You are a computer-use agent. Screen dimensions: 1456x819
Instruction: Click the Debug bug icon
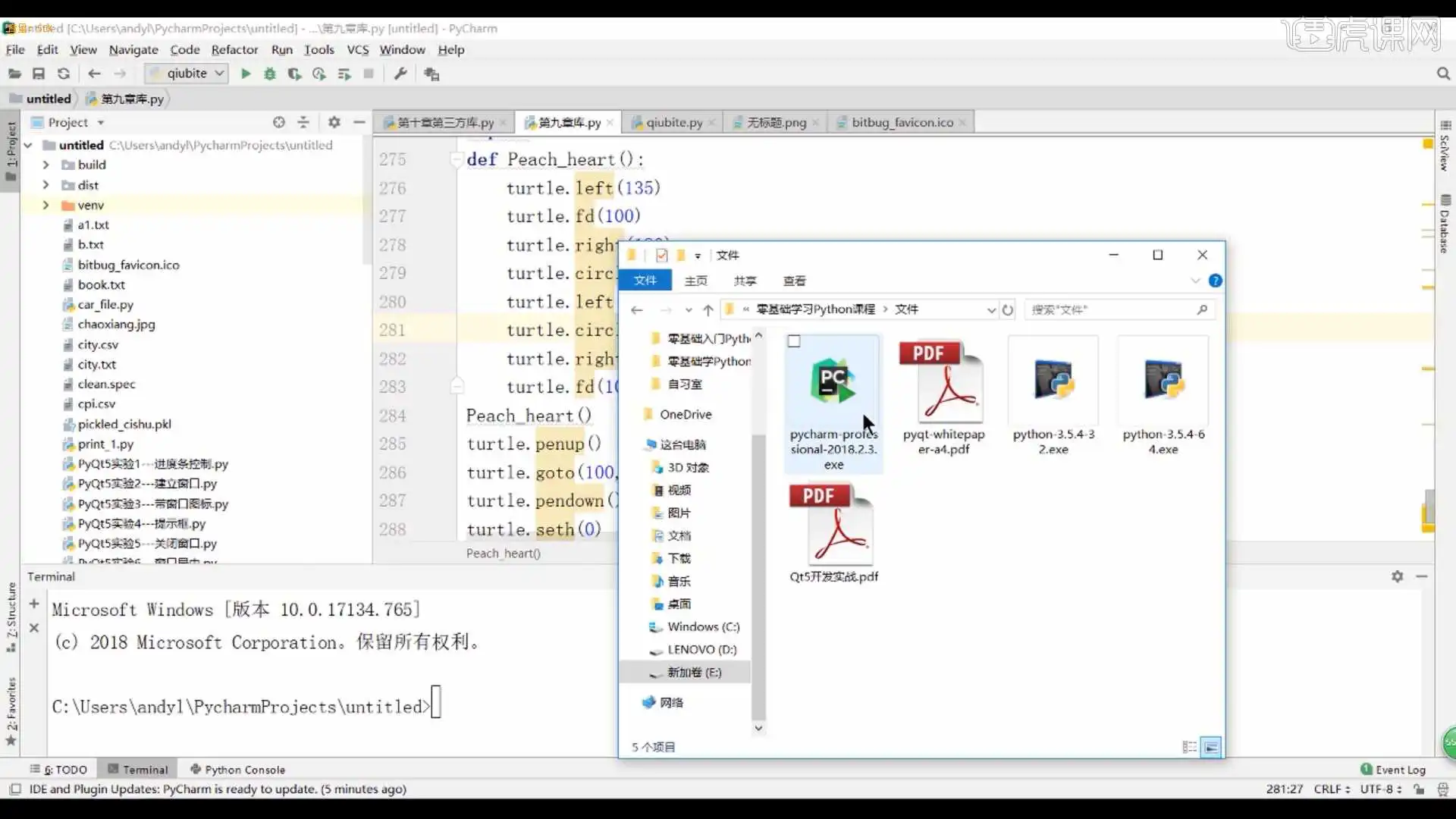tap(269, 74)
